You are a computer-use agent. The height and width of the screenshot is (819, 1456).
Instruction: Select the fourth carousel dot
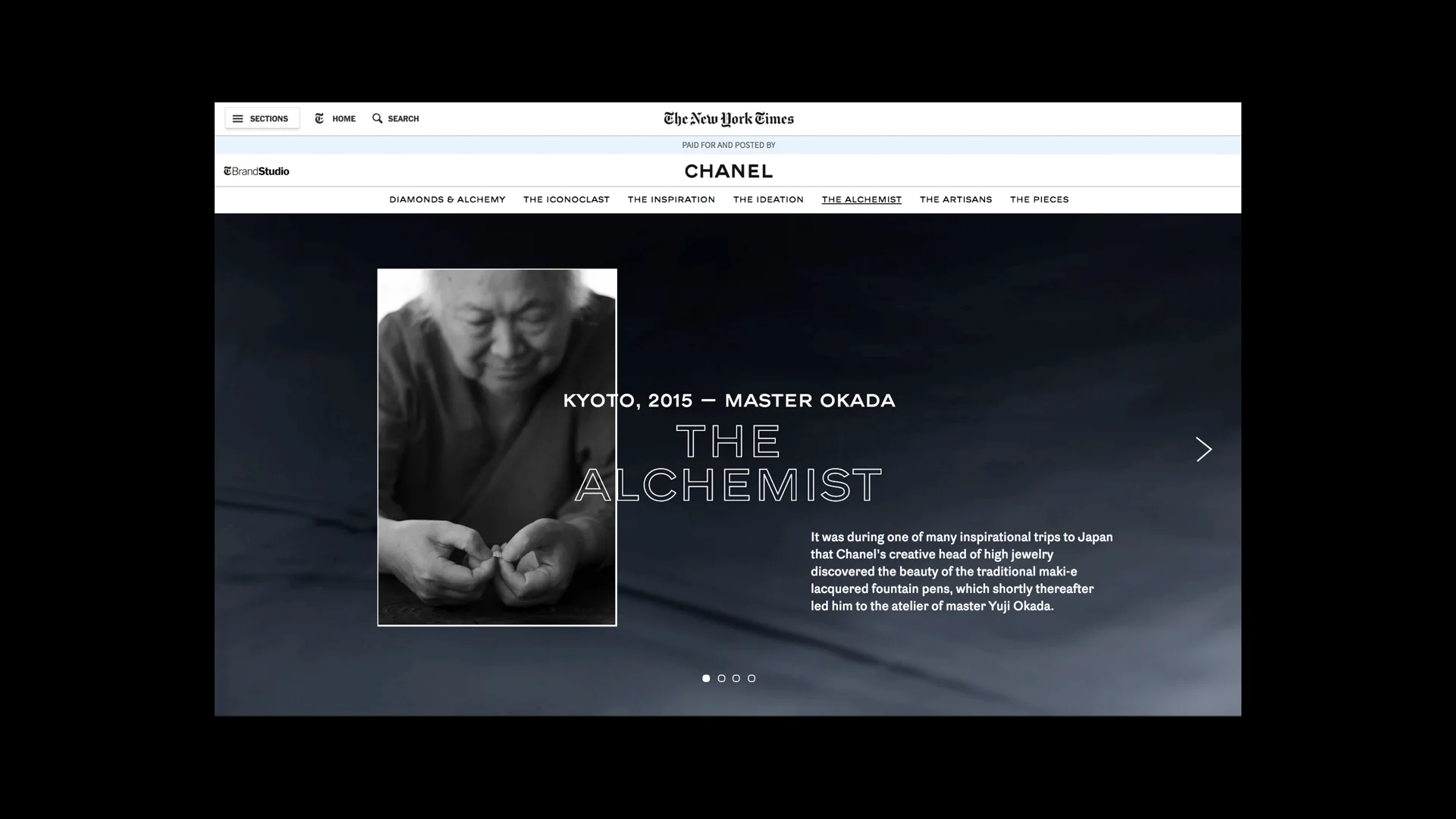pyautogui.click(x=752, y=679)
